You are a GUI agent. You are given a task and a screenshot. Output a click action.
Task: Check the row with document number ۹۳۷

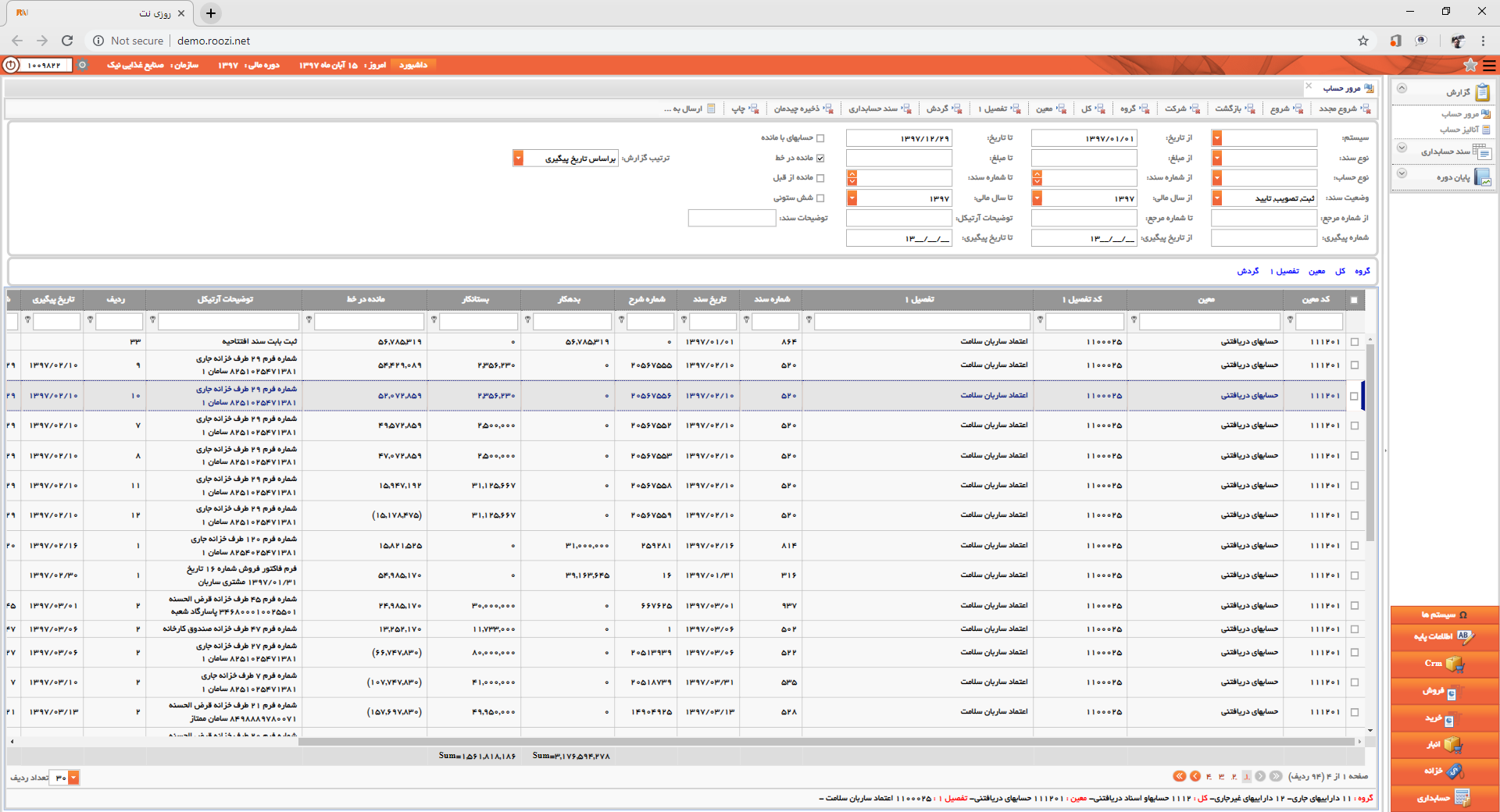click(1355, 606)
